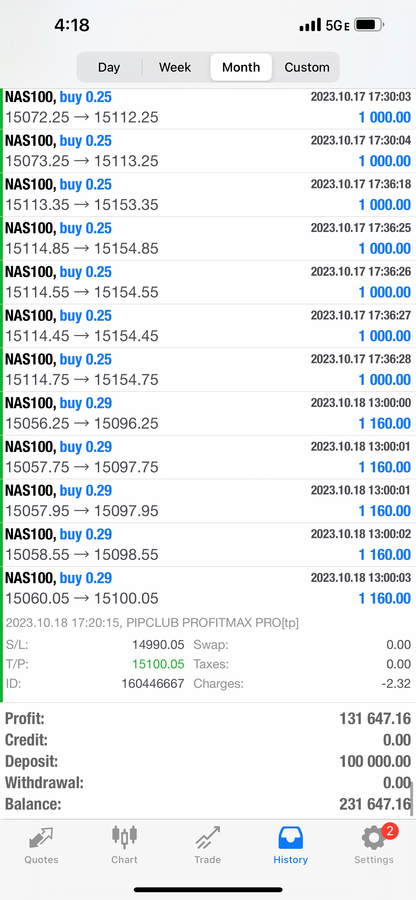Image resolution: width=416 pixels, height=900 pixels.
Task: Tap the Charges value -2.32
Action: pyautogui.click(x=396, y=684)
